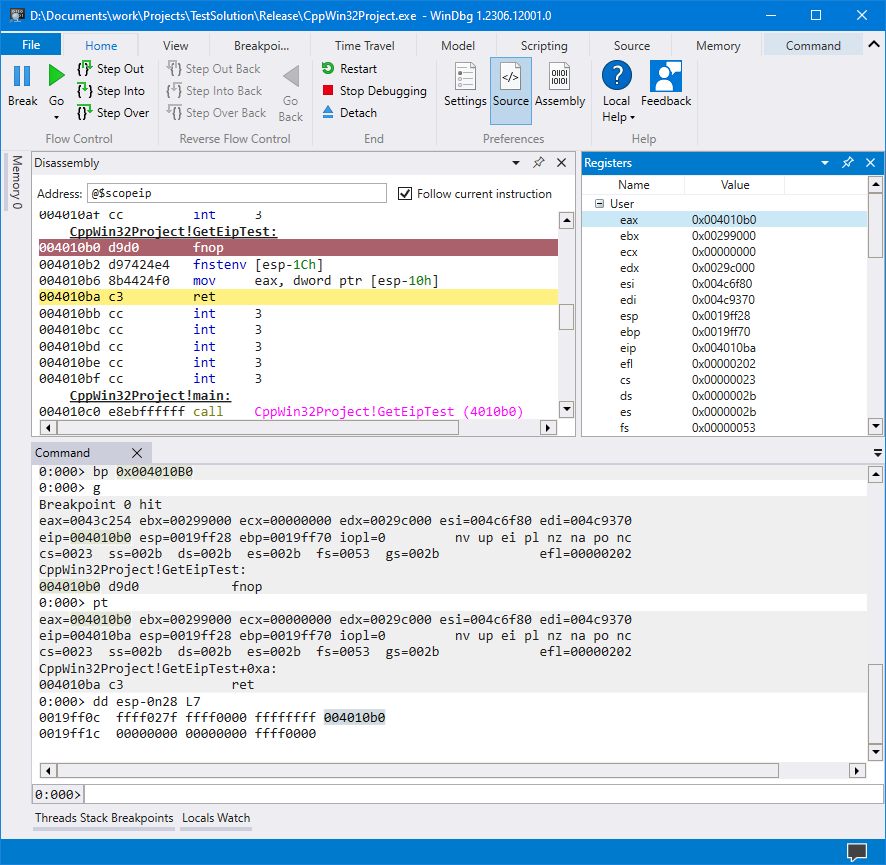This screenshot has width=886, height=865.
Task: Switch to the Time Travel ribbon tab
Action: [x=366, y=45]
